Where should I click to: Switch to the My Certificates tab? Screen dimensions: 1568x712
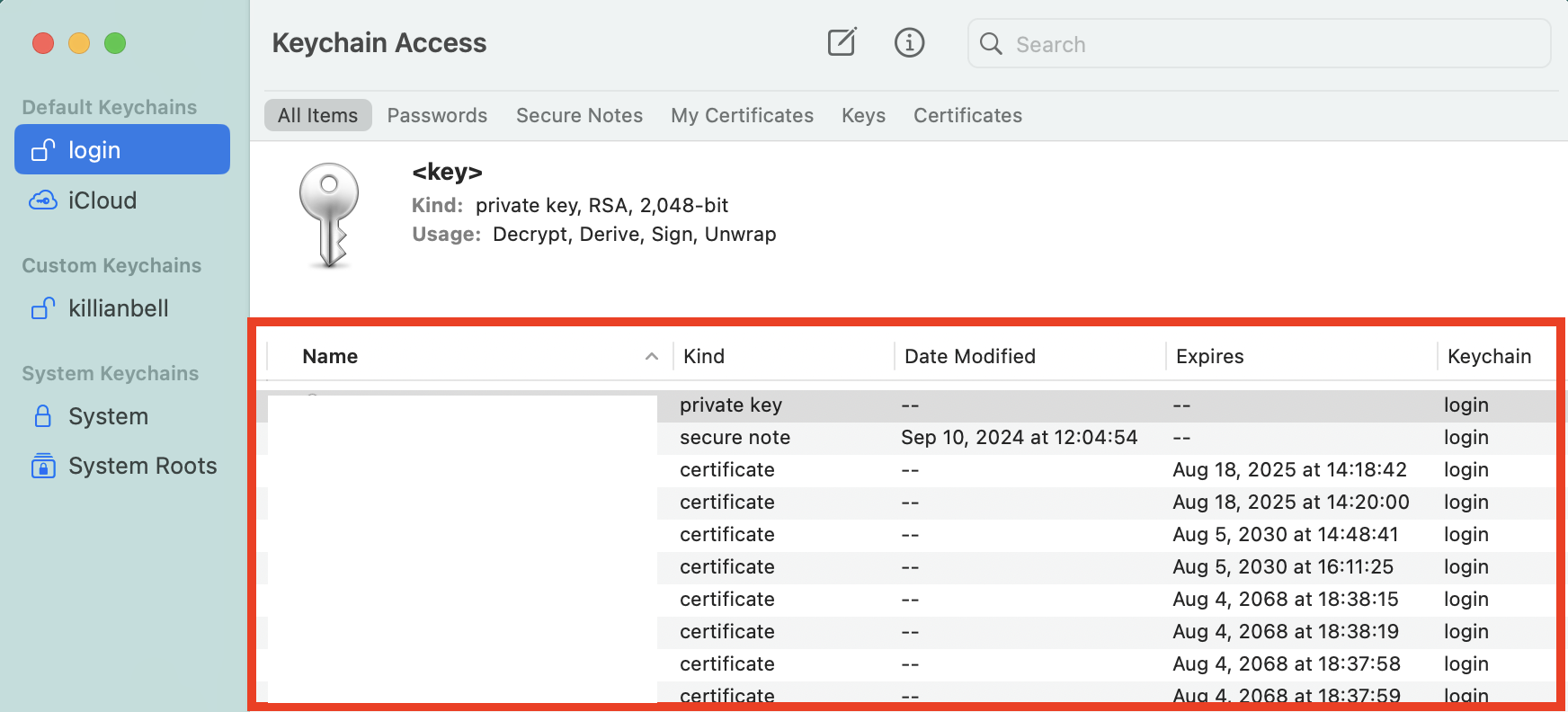742,115
